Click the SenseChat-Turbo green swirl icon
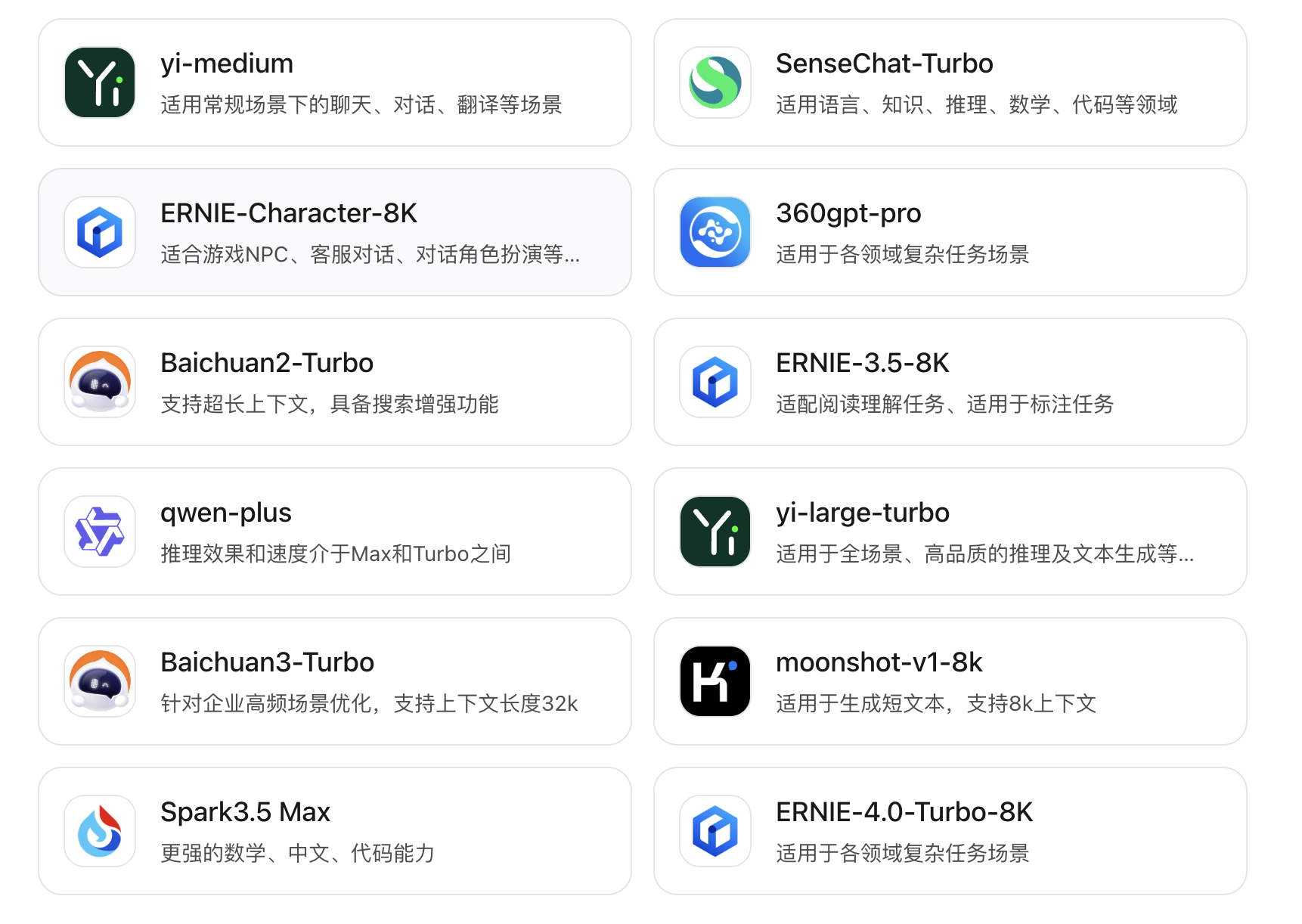Screen dimensions: 1302x924 [x=715, y=82]
